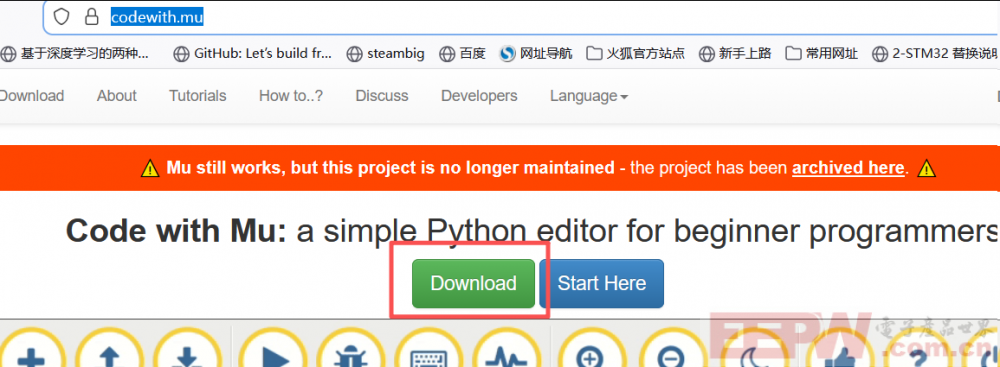Open the 网址导航 bookmark
Image resolution: width=1000 pixels, height=367 pixels.
pos(536,54)
